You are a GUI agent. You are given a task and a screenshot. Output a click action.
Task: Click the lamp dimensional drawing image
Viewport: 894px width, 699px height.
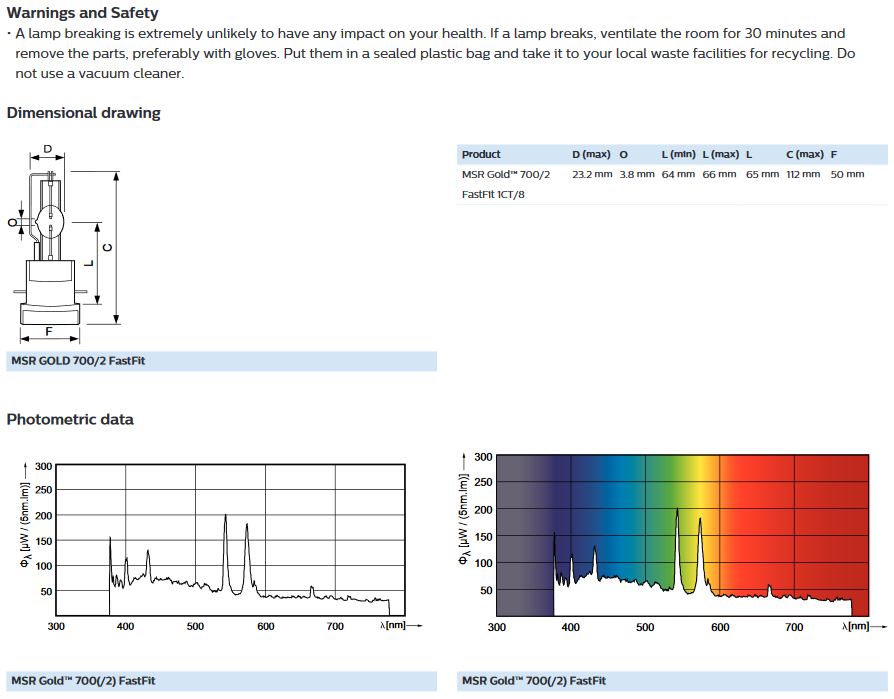pos(64,243)
